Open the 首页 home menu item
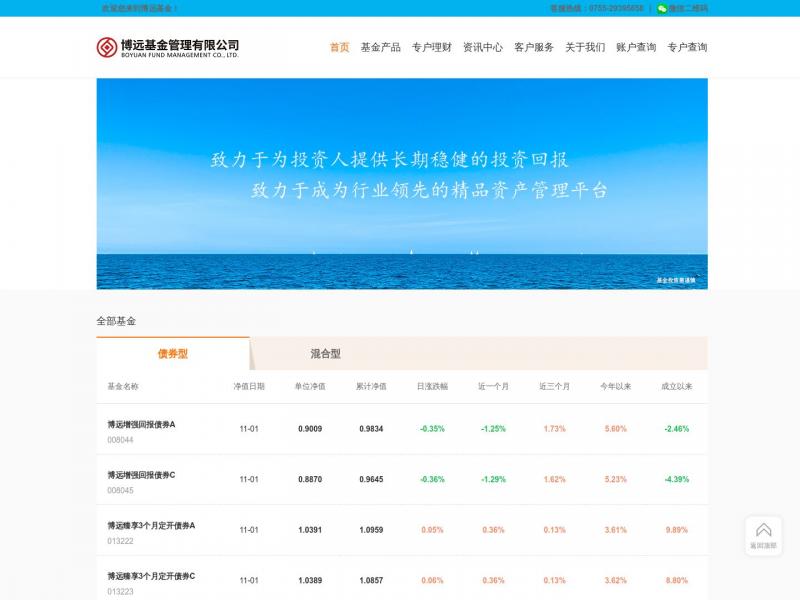This screenshot has width=800, height=600. coord(340,47)
